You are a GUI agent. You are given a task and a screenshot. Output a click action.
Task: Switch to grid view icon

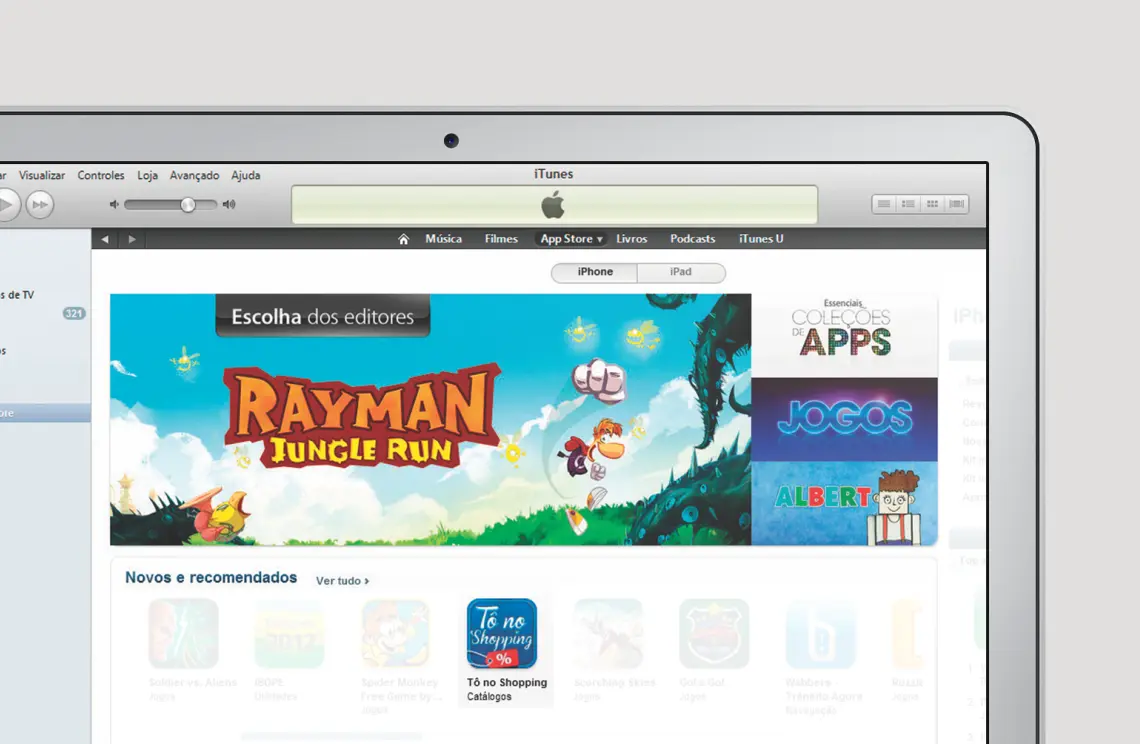point(932,204)
